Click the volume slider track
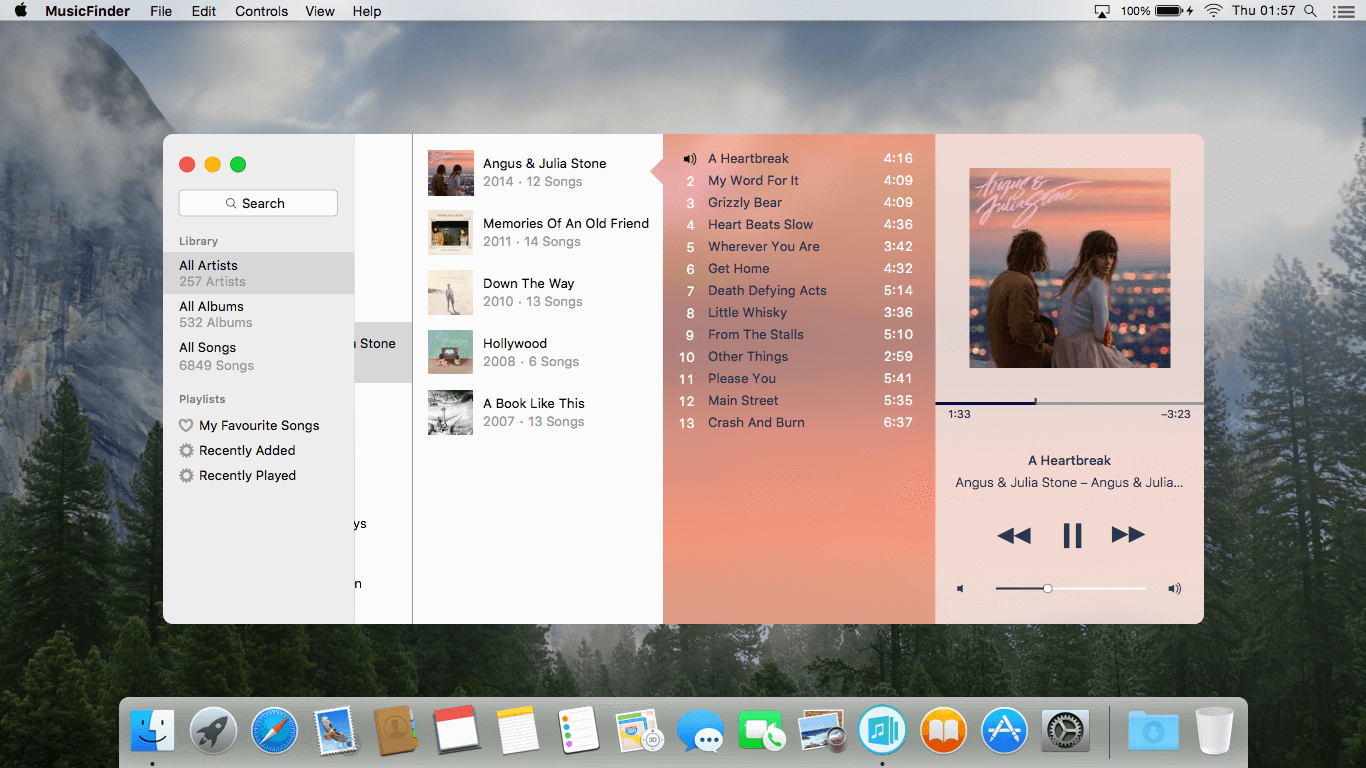The height and width of the screenshot is (768, 1366). pos(1071,589)
